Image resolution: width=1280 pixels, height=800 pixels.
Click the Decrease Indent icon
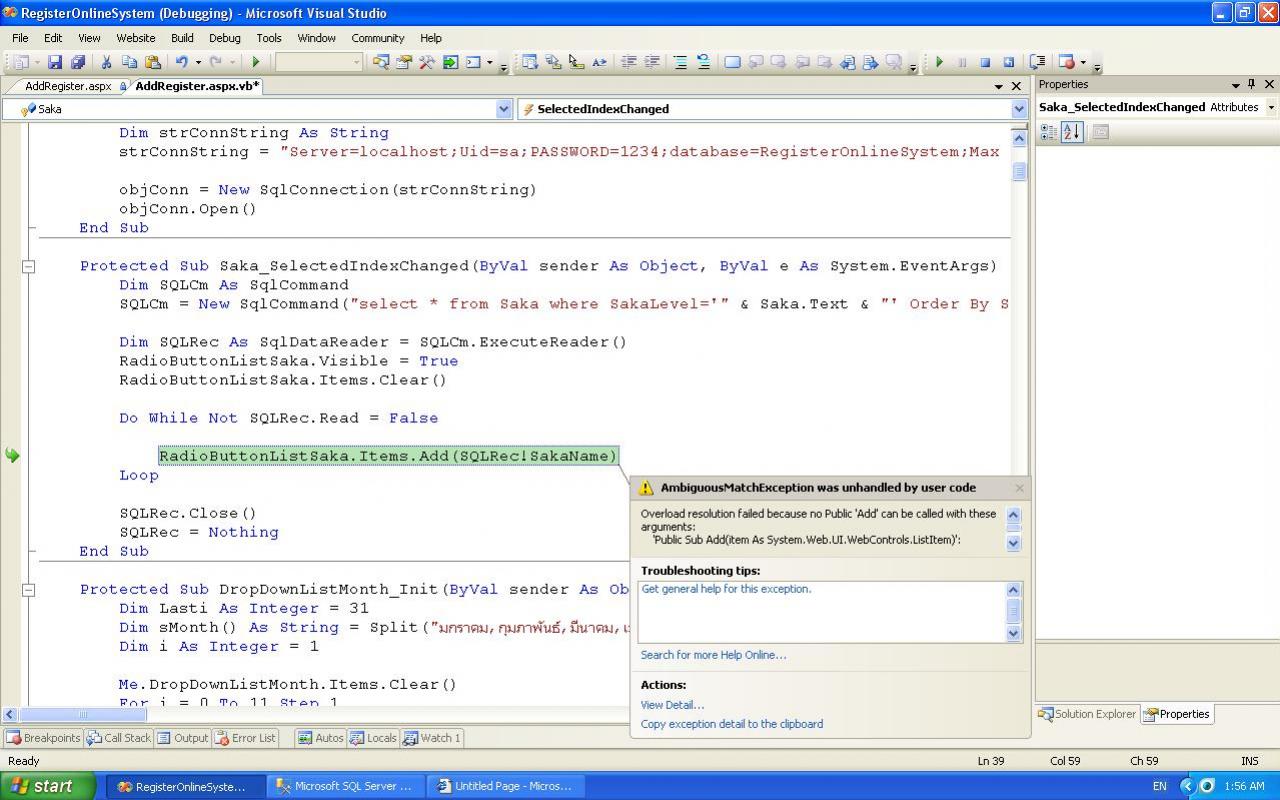629,62
